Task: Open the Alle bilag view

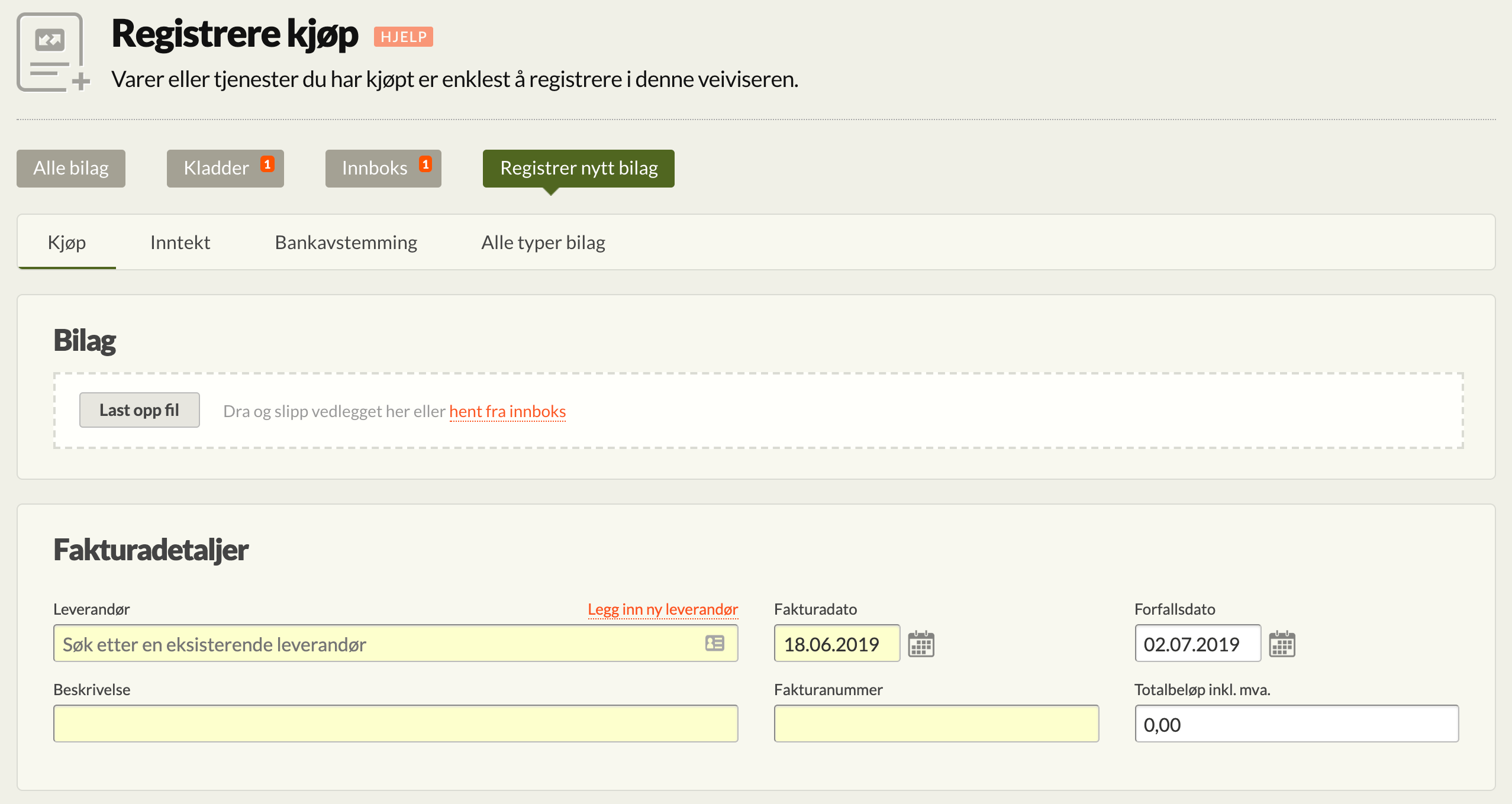Action: pyautogui.click(x=71, y=169)
